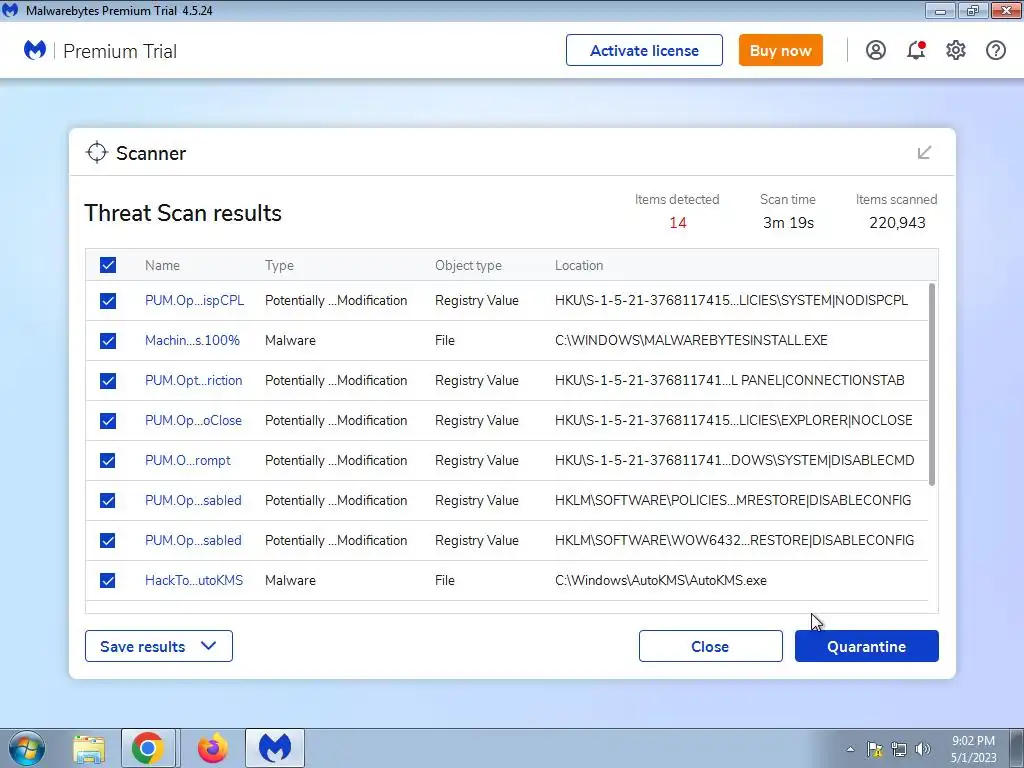Open the Machin...s.100% threat name link
The height and width of the screenshot is (768, 1024).
pos(192,340)
